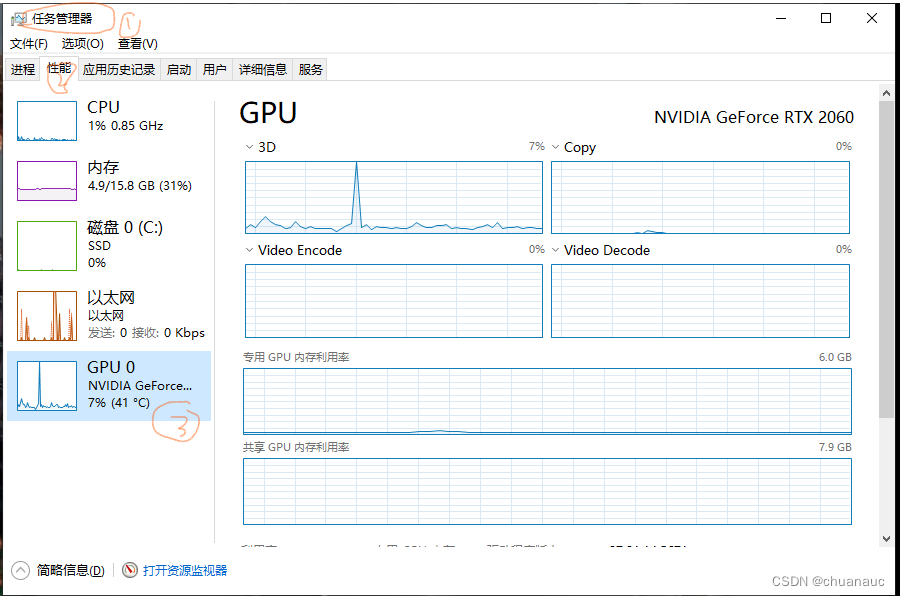The height and width of the screenshot is (596, 900).
Task: Click the fewer details arrow icon
Action: [21, 570]
